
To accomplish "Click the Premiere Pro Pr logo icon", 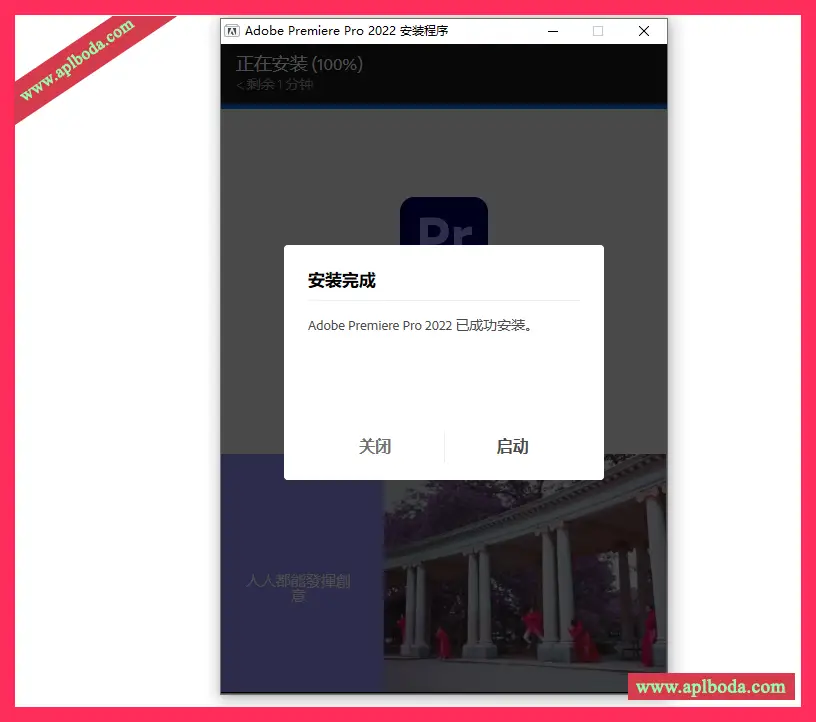I will click(444, 222).
